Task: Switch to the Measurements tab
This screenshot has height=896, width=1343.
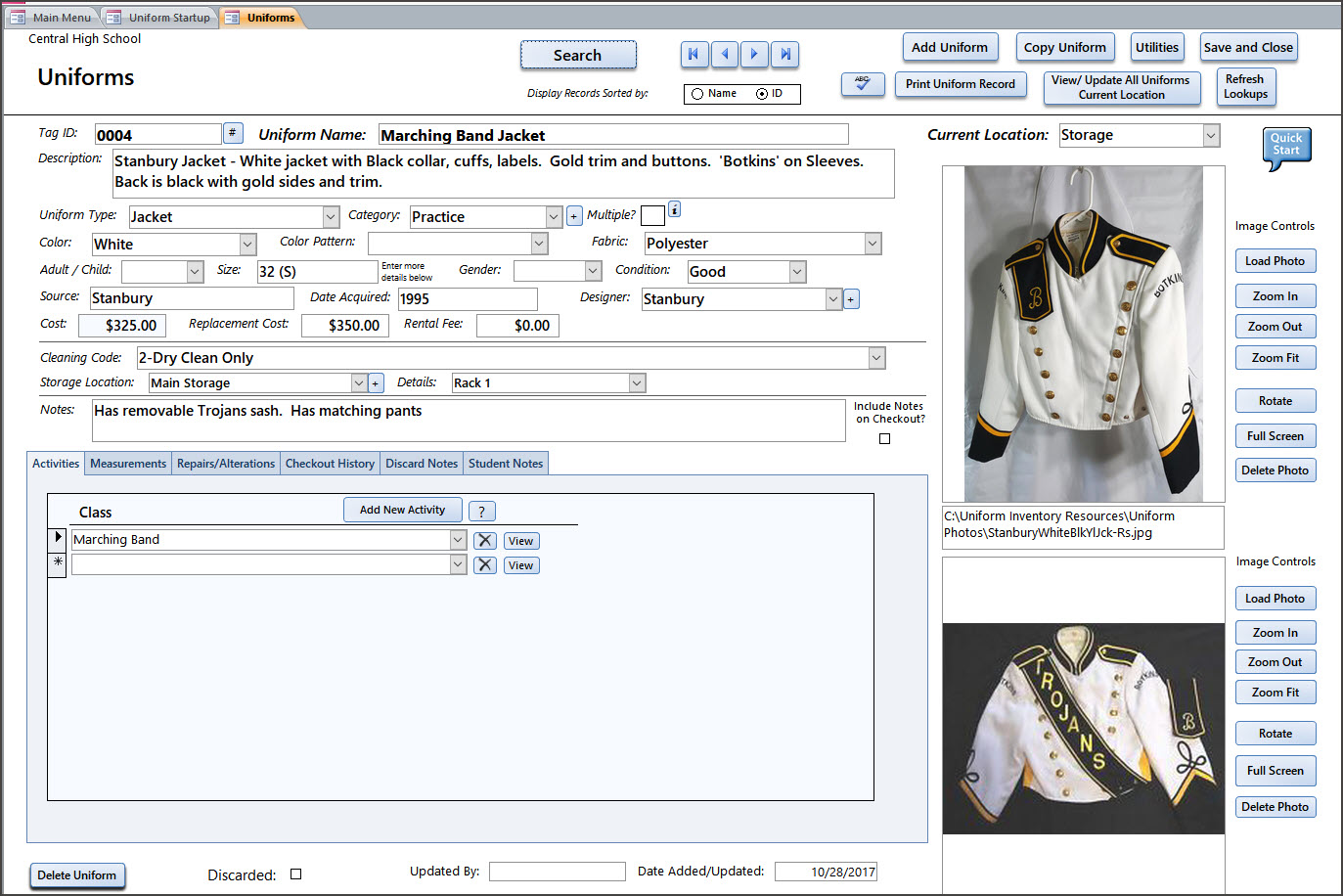Action: (x=128, y=464)
